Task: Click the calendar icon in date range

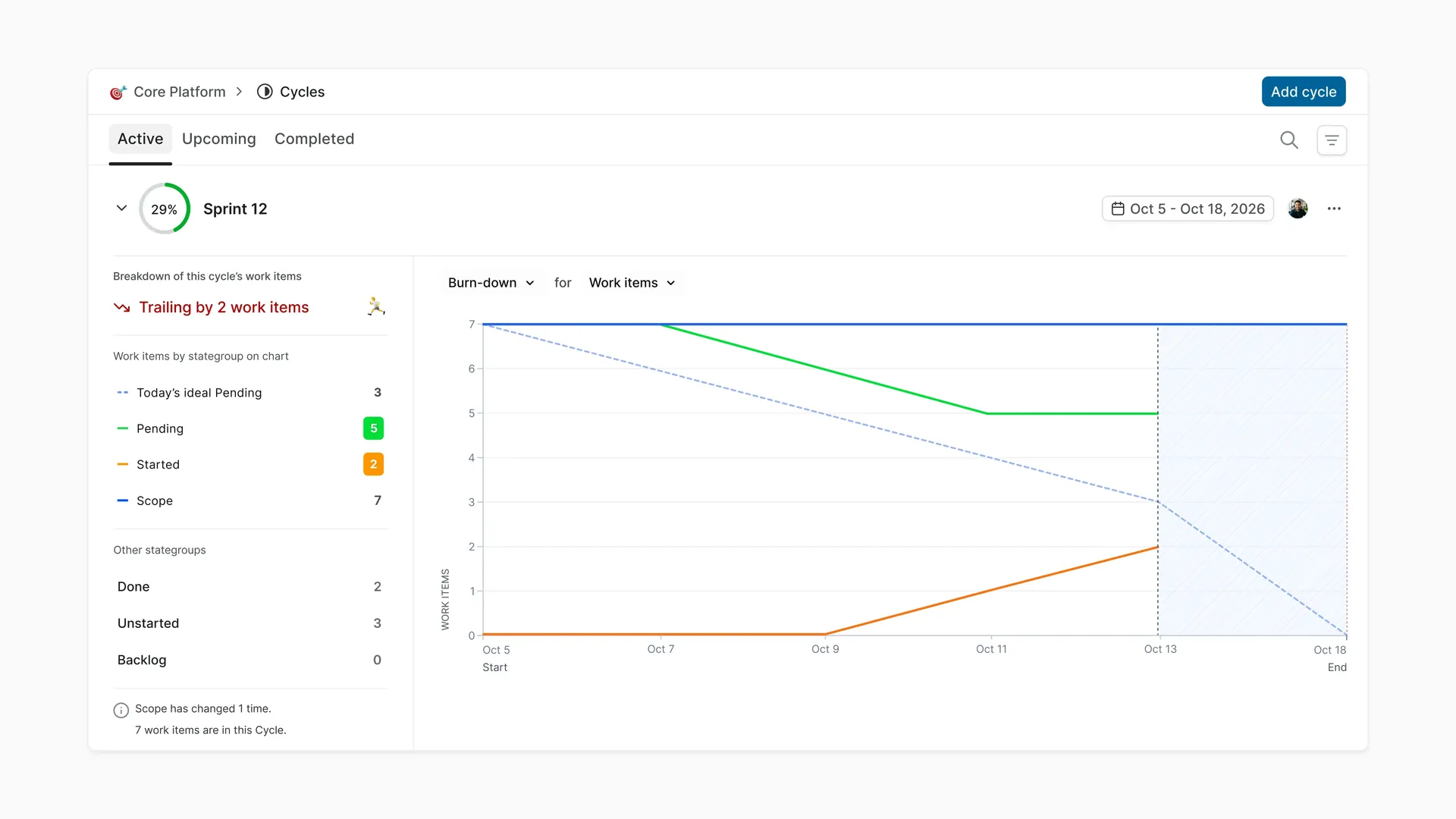Action: 1118,209
